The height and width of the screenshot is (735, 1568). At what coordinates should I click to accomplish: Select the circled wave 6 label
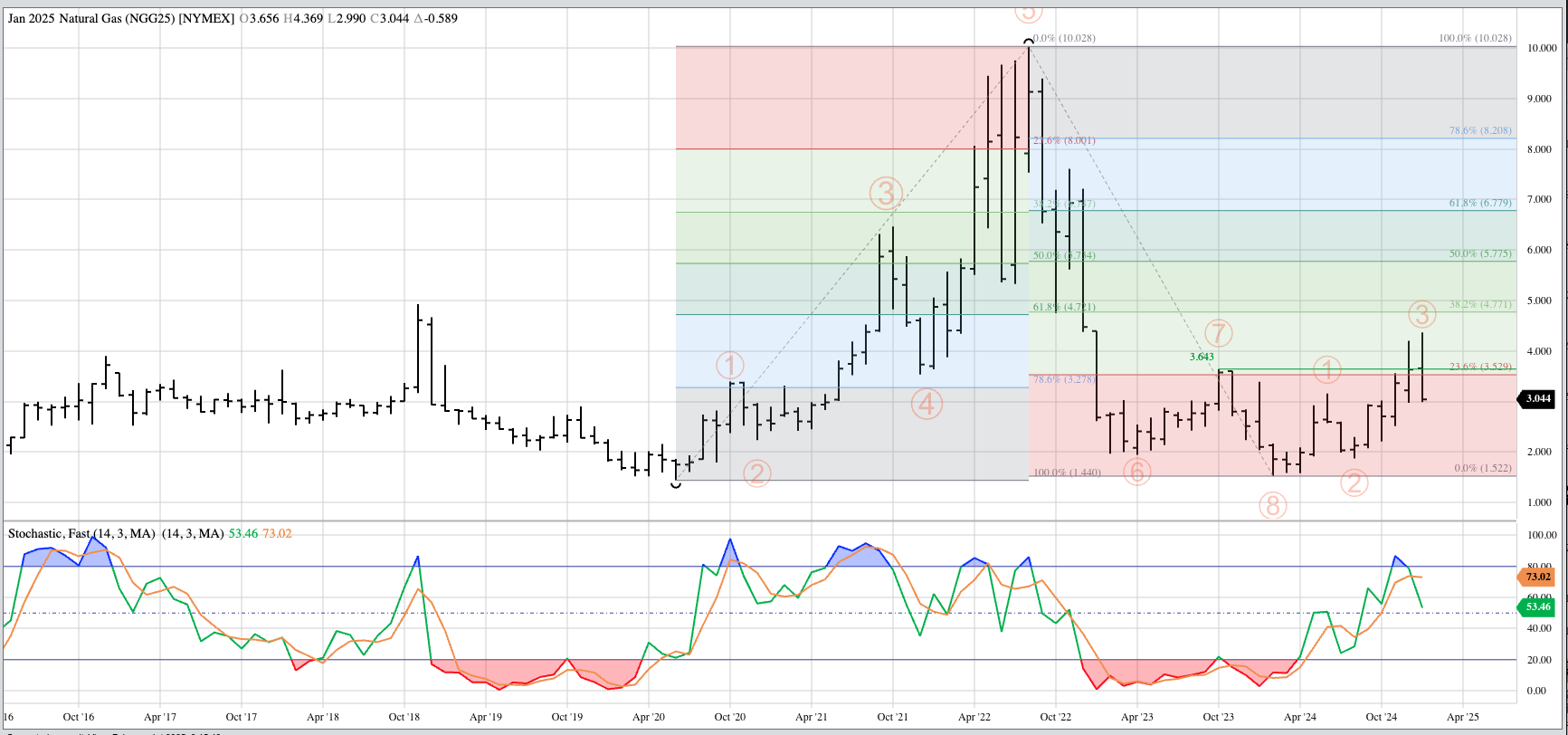(1137, 472)
